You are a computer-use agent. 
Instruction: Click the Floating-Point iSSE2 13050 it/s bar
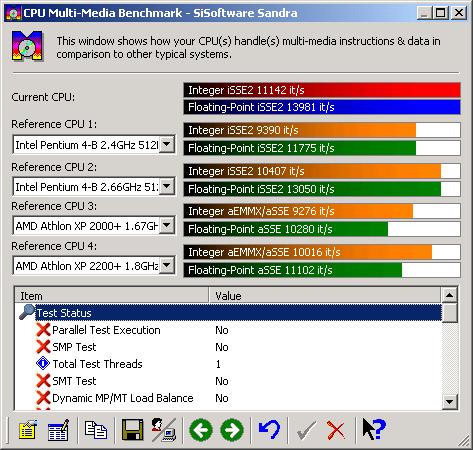322,189
